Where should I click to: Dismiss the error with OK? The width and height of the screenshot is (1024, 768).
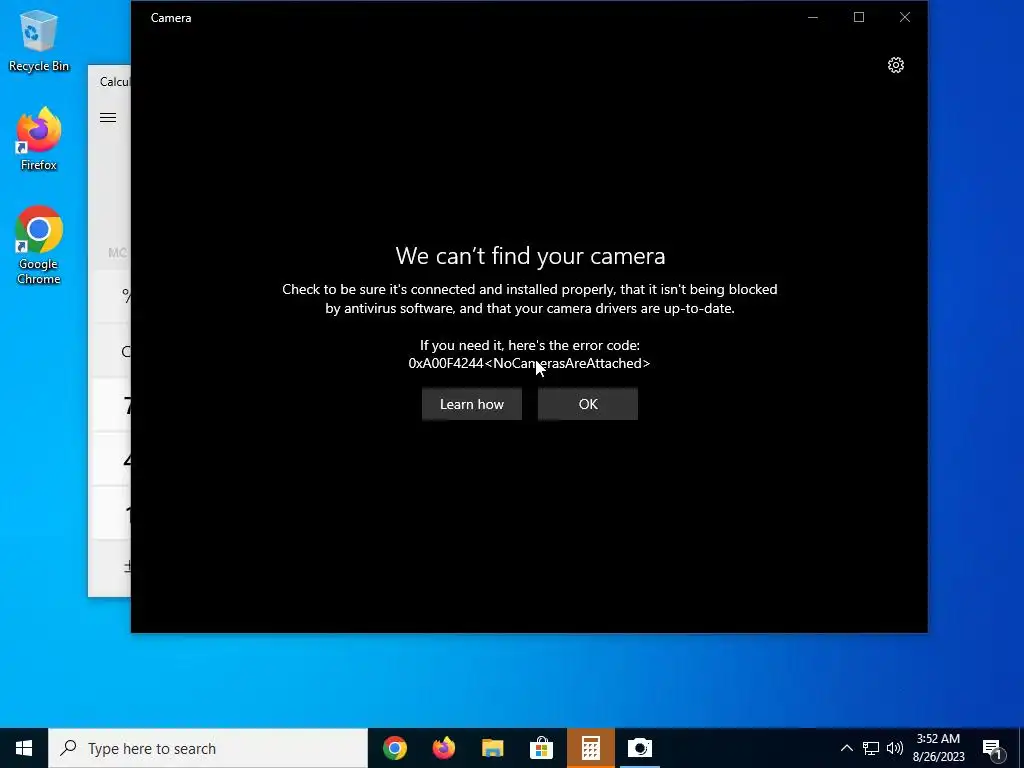(x=588, y=404)
